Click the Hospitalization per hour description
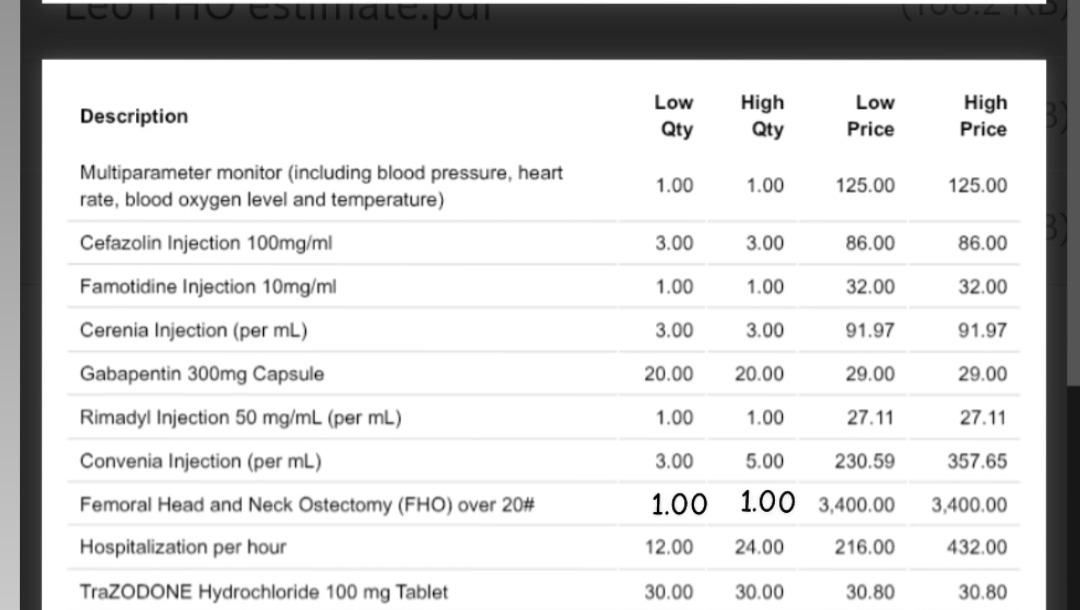The image size is (1080, 610). tap(183, 547)
